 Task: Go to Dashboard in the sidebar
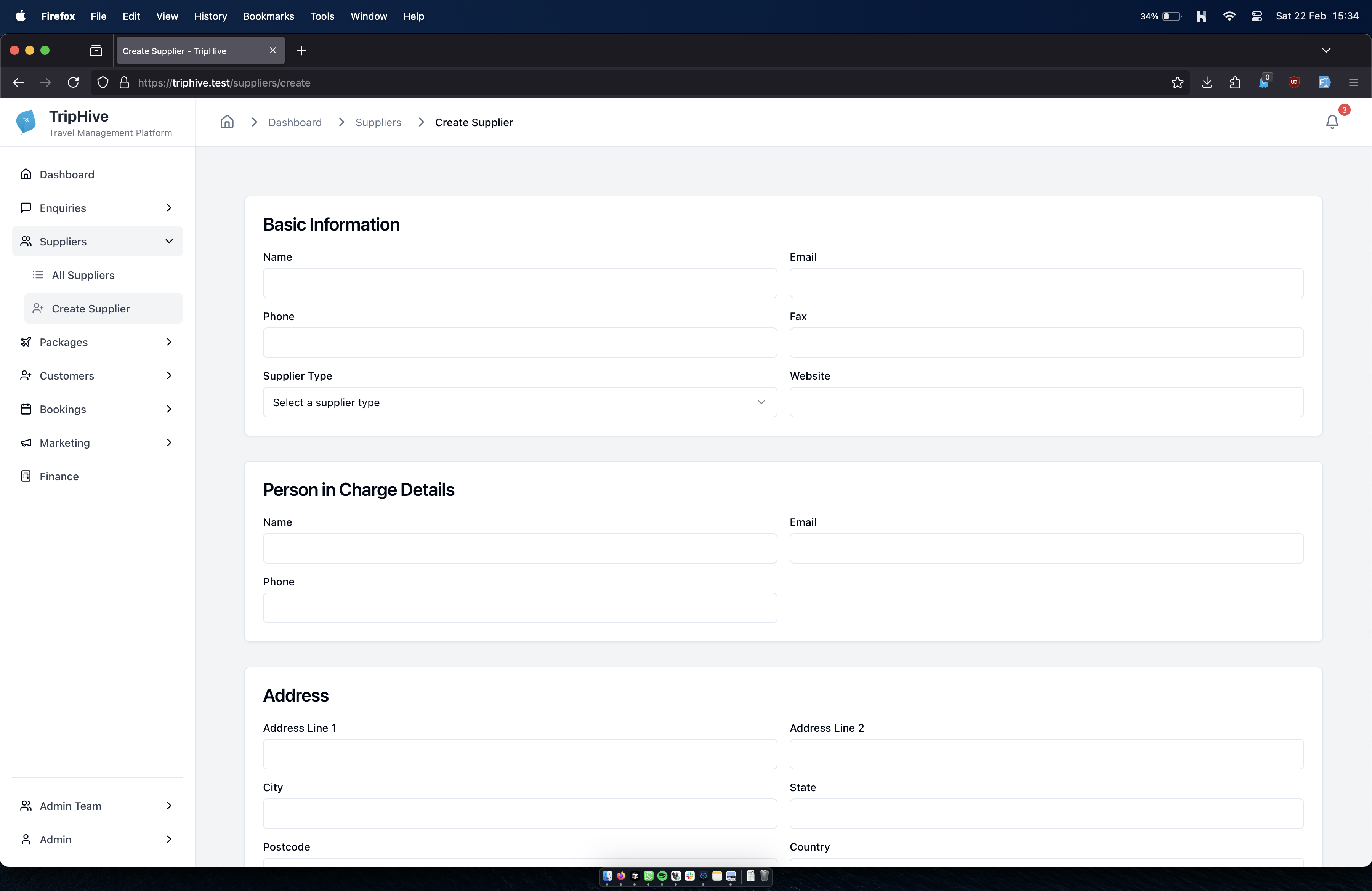(98, 175)
